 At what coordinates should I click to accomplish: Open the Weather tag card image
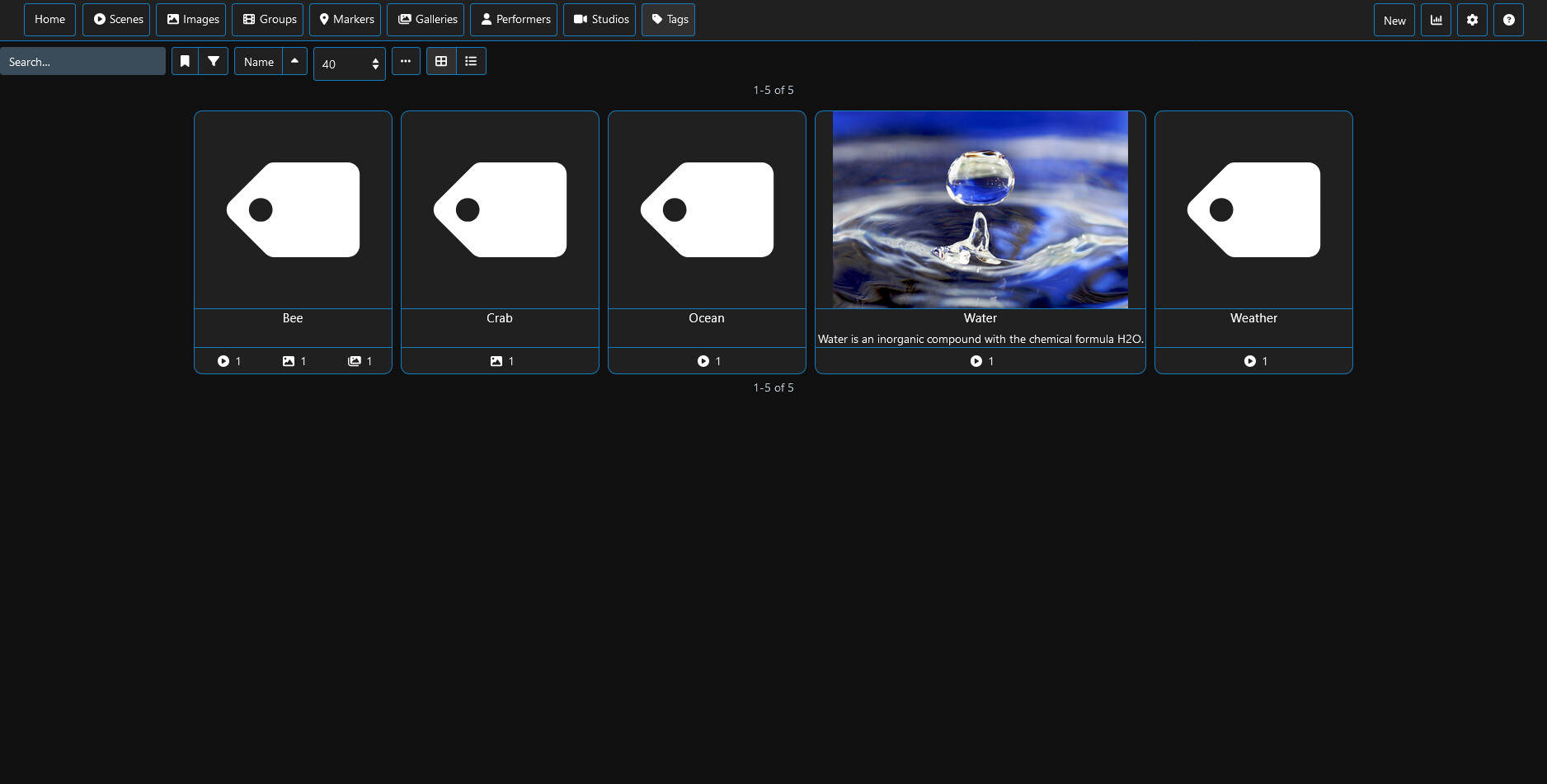(1253, 209)
